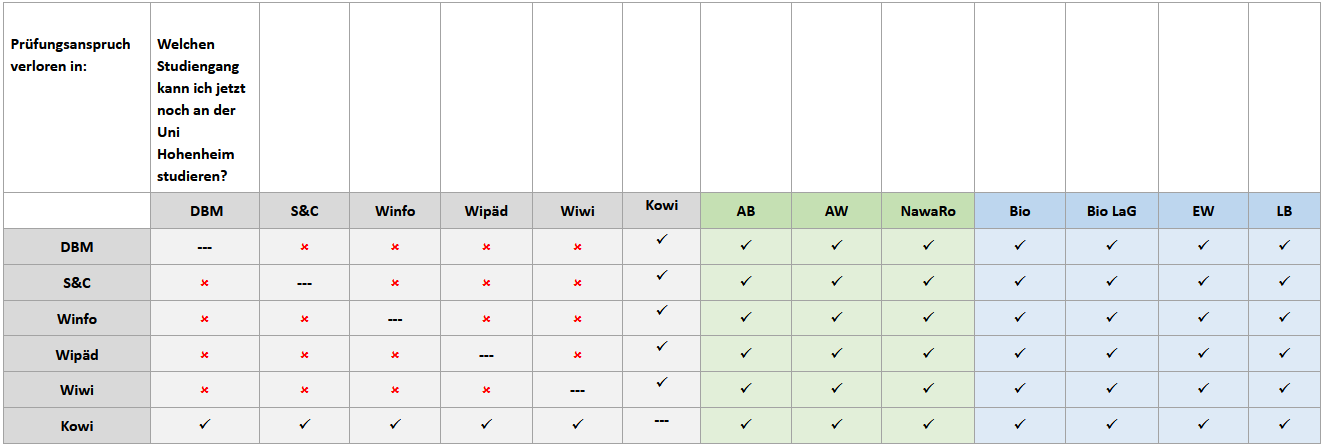1324x447 pixels.
Task: Select the checkmark in Kowi row, Bio LaG column
Action: (x=1111, y=424)
